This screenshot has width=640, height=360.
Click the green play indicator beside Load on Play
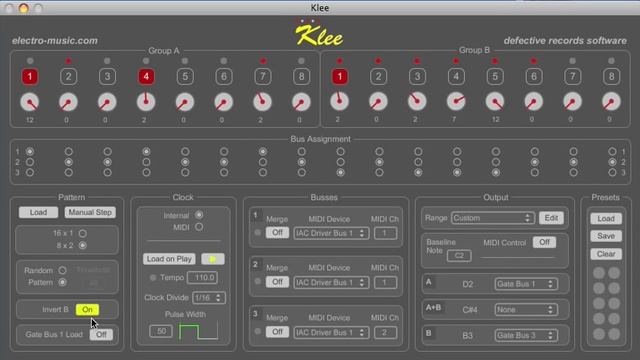point(213,259)
